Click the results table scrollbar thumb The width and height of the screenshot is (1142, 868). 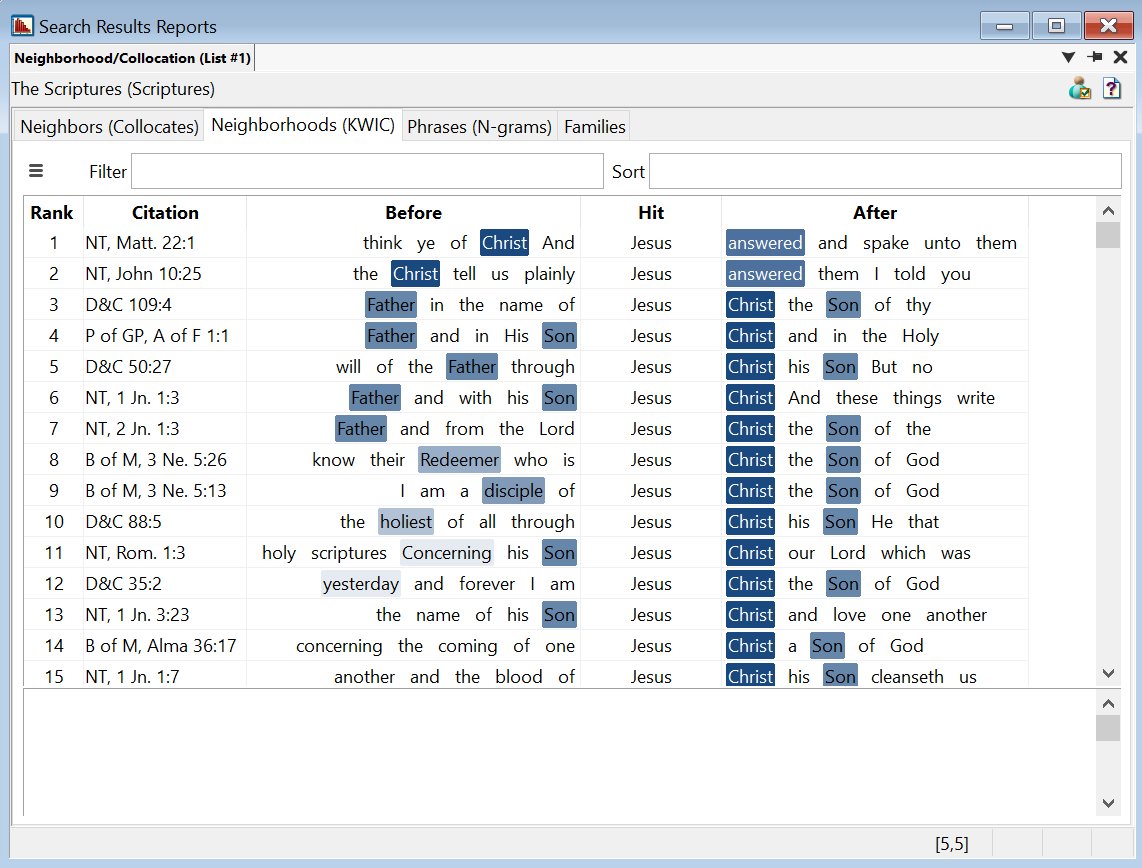1108,235
